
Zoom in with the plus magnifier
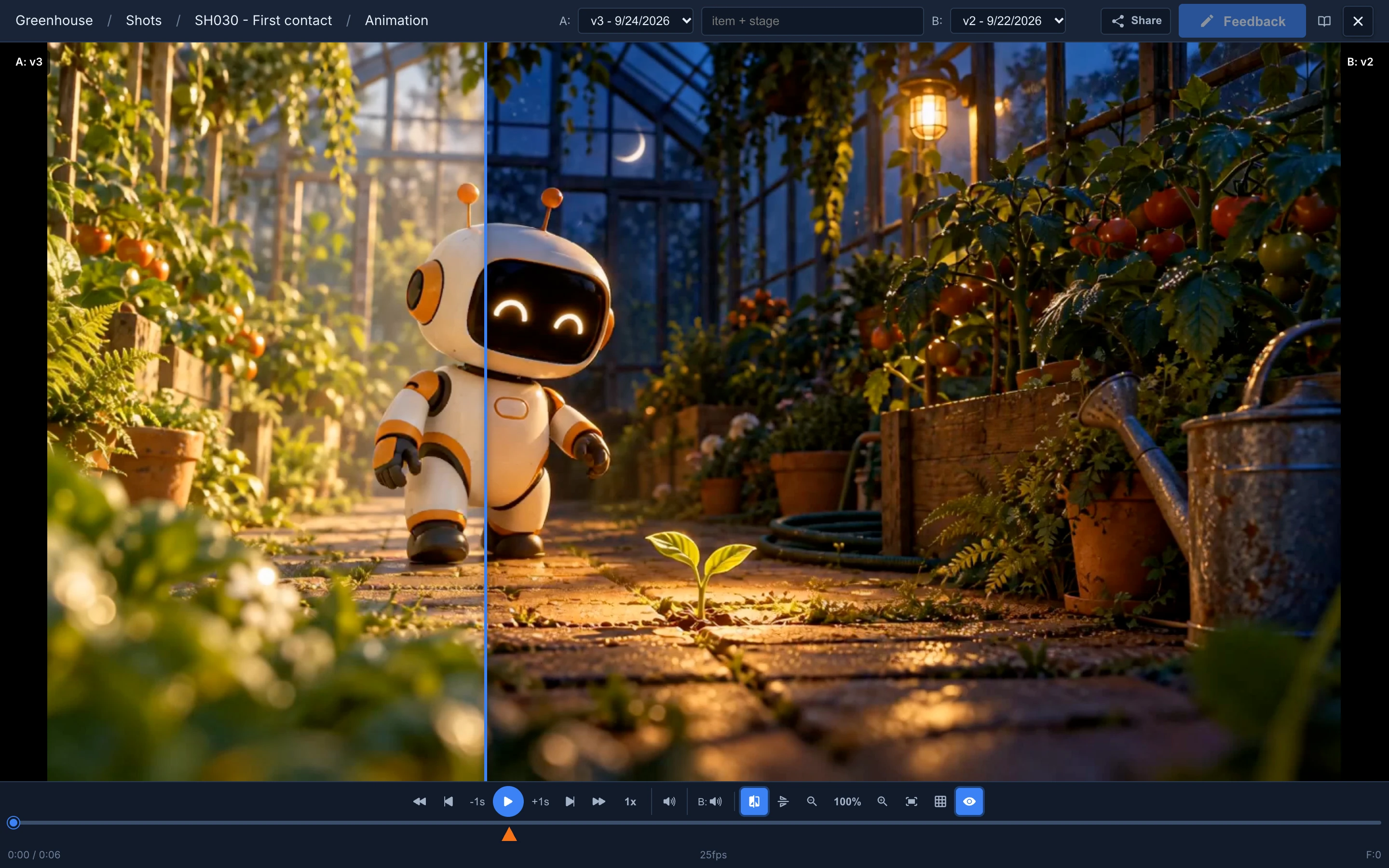click(x=882, y=801)
